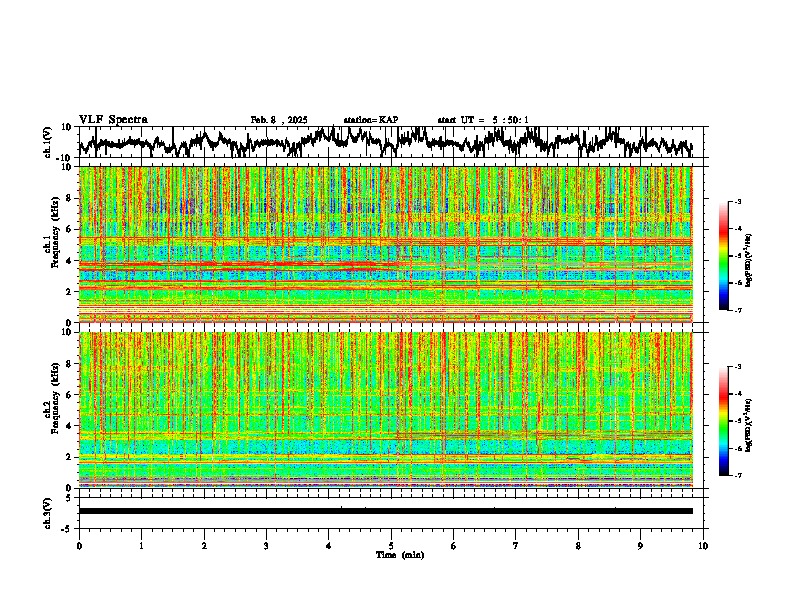The image size is (792, 612).
Task: Click the "VLF Spectra" plot title
Action: 113,120
